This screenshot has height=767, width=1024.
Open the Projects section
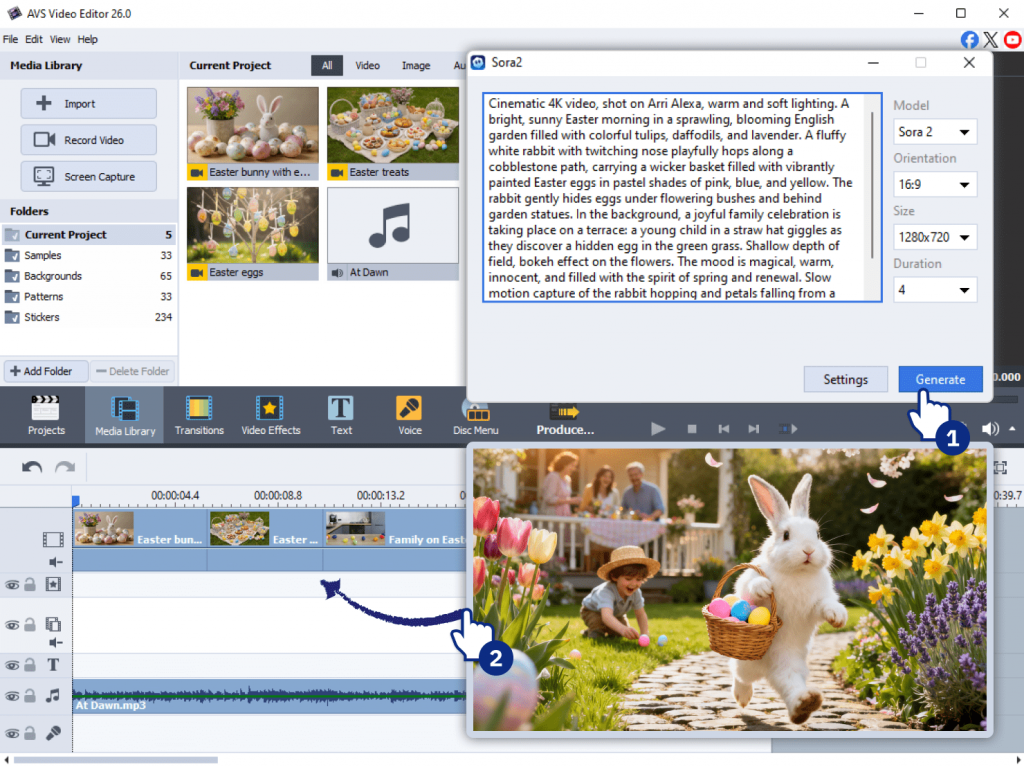point(46,415)
